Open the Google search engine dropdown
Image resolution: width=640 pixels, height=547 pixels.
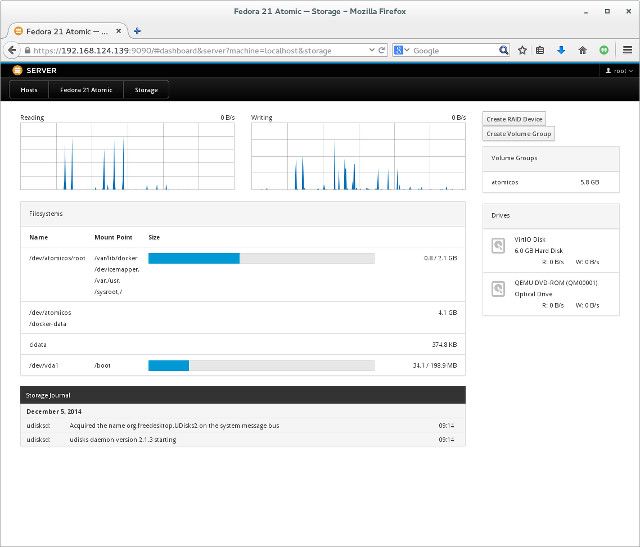tap(401, 50)
